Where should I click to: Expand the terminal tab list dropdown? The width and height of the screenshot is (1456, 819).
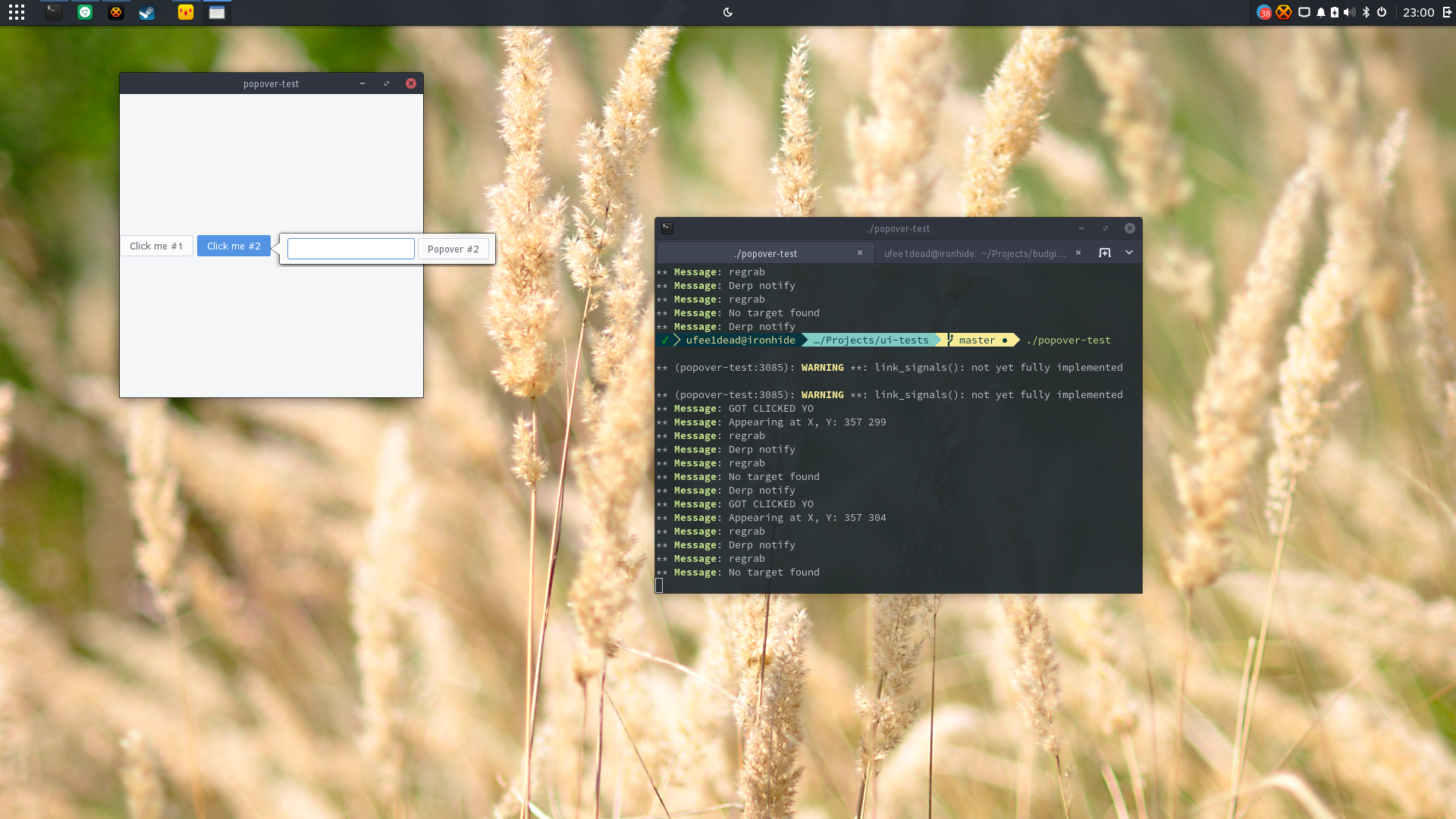[x=1129, y=253]
